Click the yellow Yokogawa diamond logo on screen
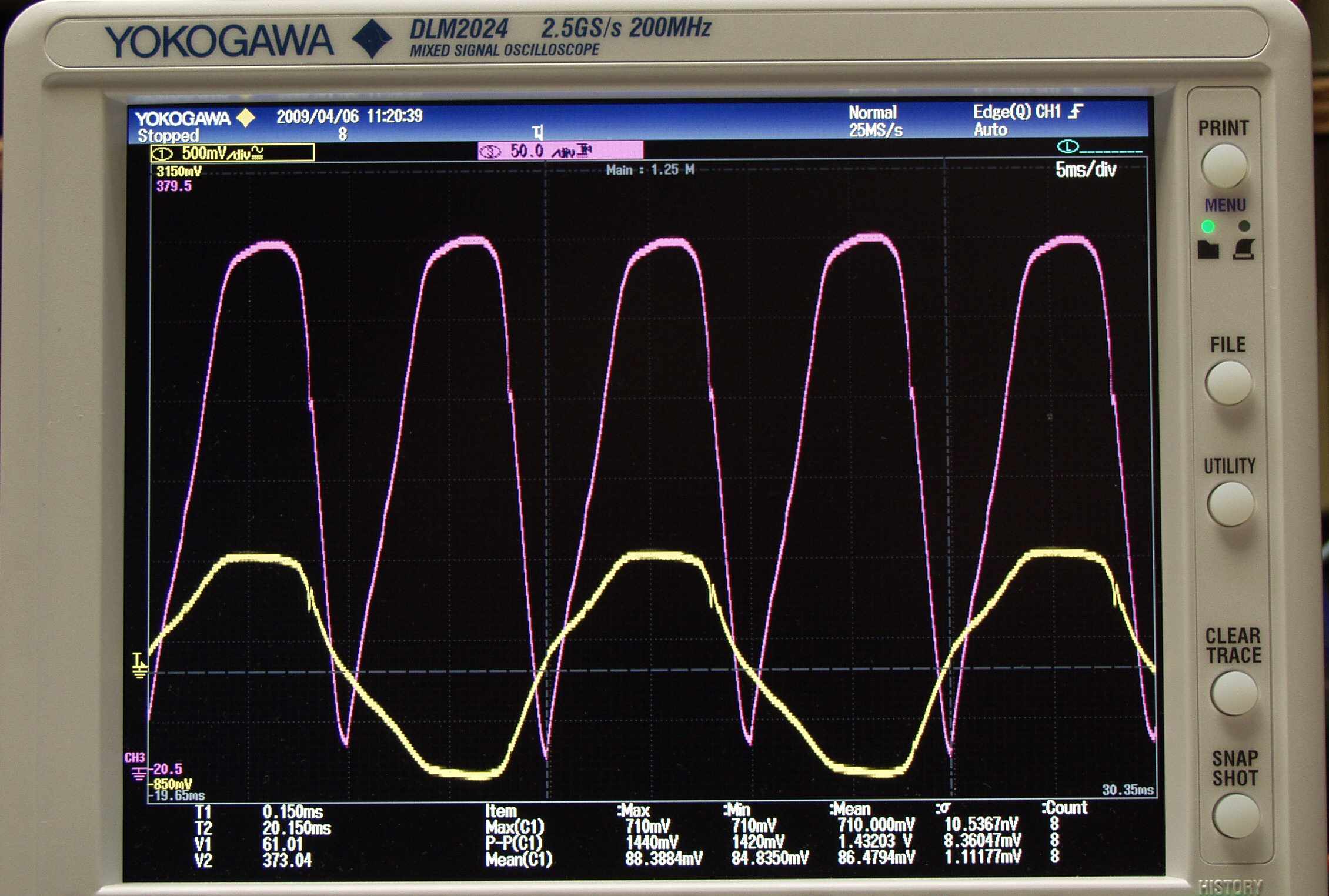This screenshot has height=896, width=1329. point(246,118)
